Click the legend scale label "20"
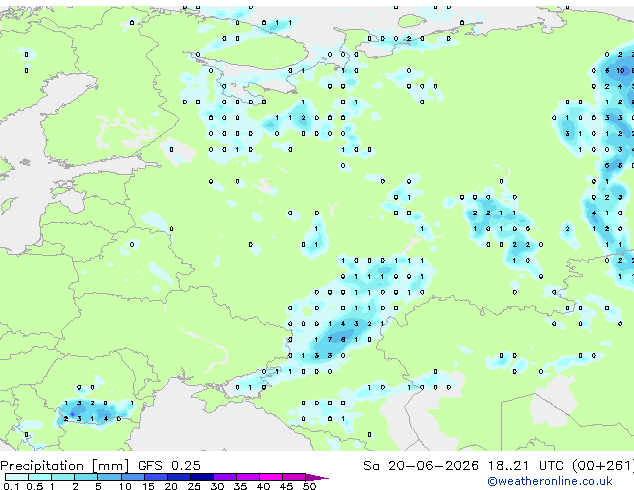 point(171,486)
